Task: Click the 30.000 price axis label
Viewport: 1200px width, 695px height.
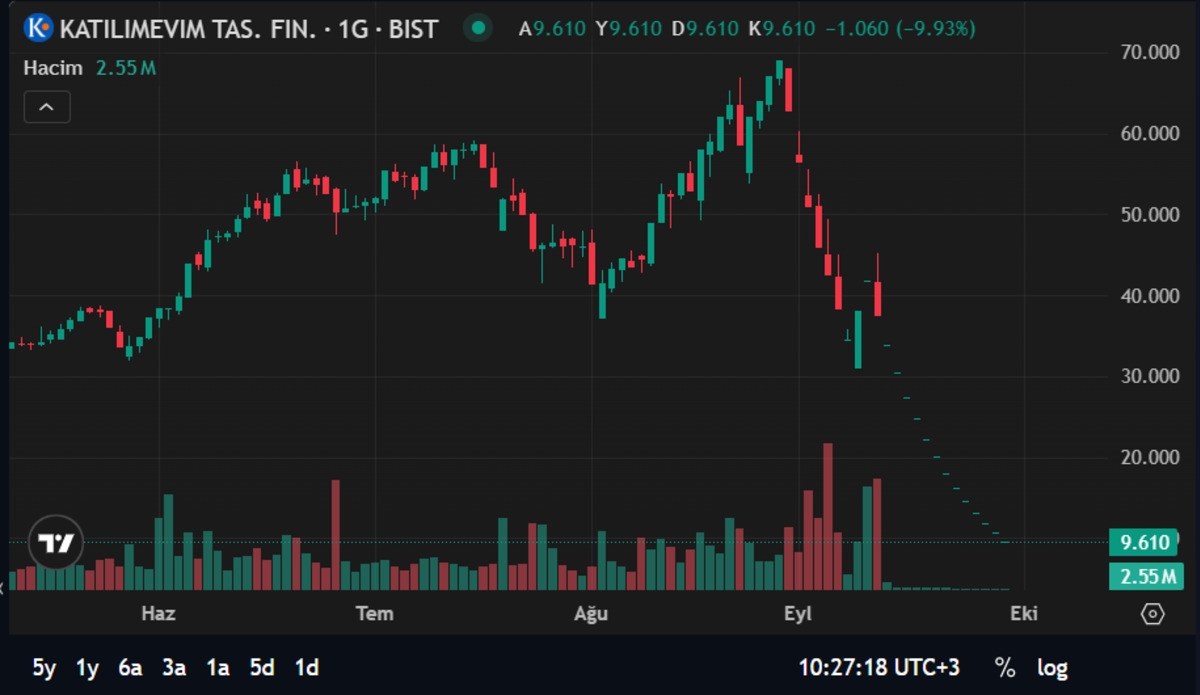Action: coord(1151,376)
